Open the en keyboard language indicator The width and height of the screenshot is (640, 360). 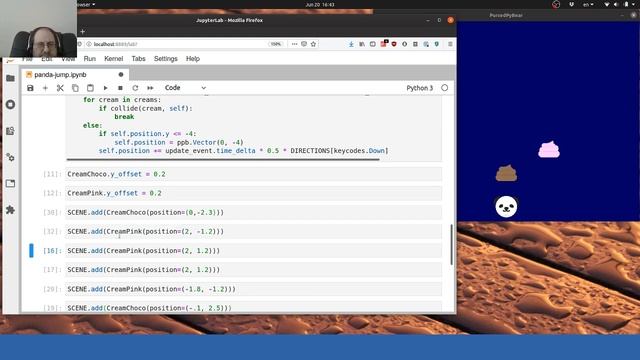click(588, 4)
